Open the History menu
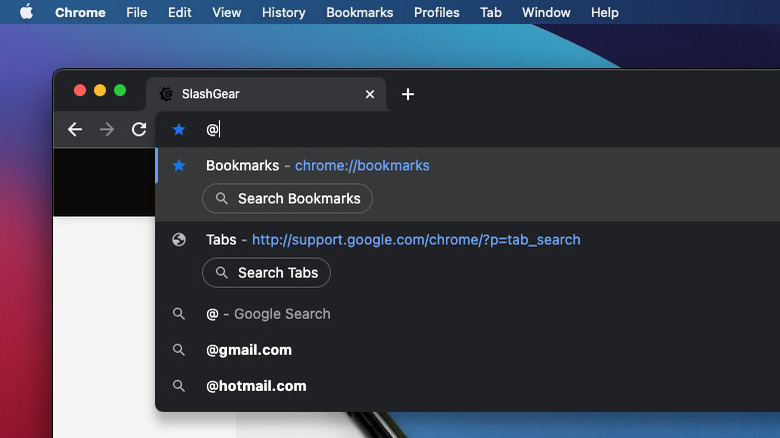The width and height of the screenshot is (780, 438). tap(283, 12)
